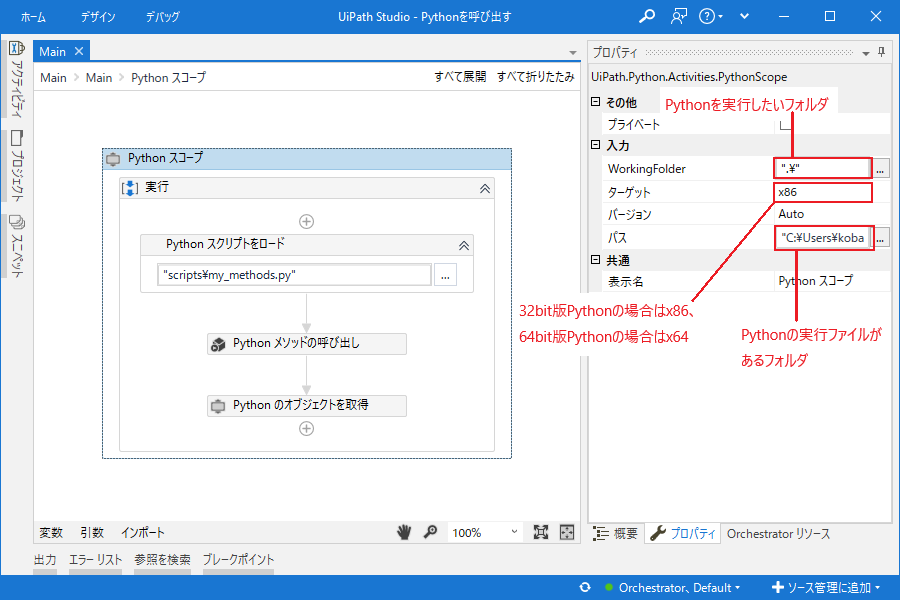Viewport: 900px width, 600px height.
Task: Toggle the overview minimap icon
Action: (x=567, y=532)
